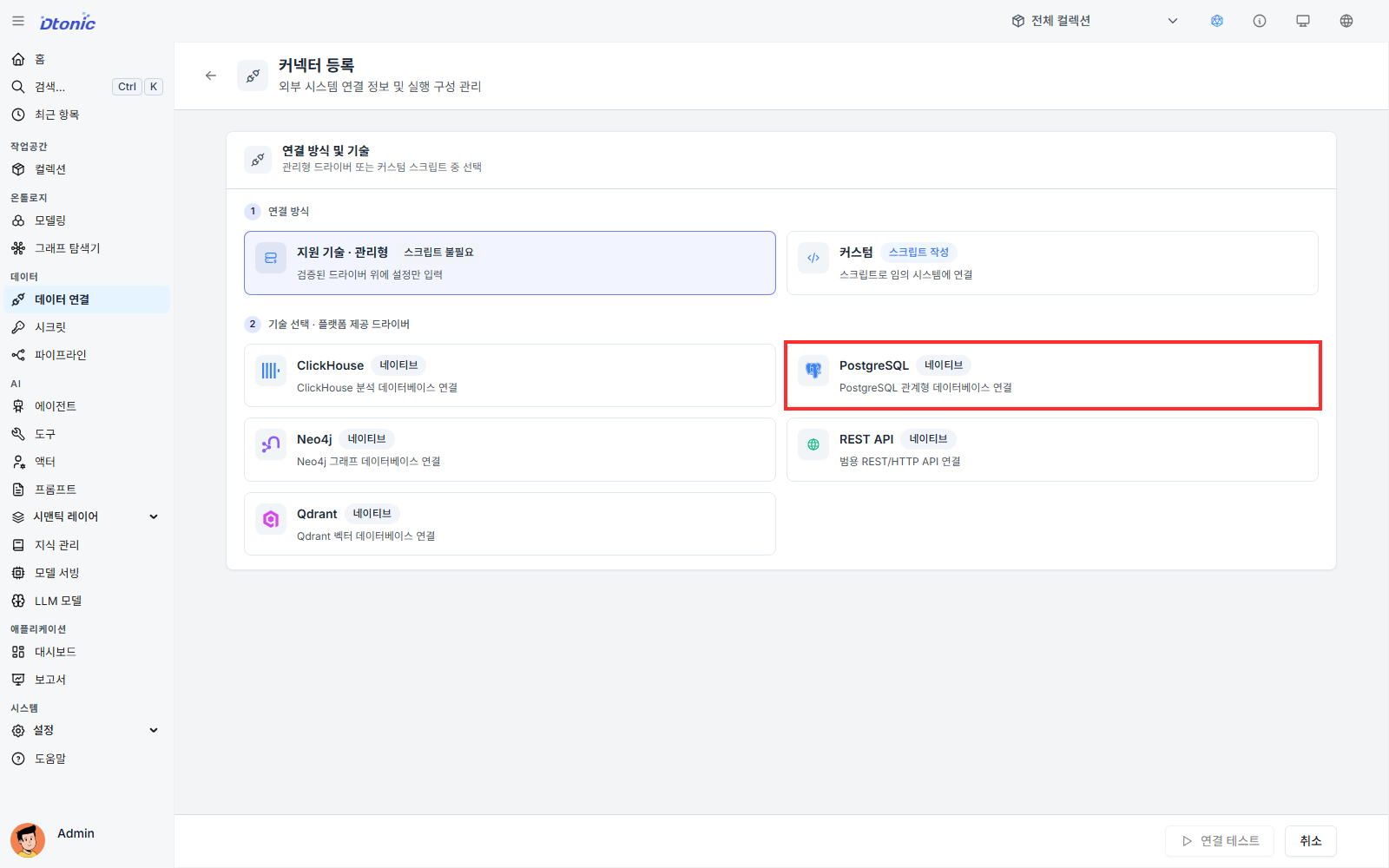Select the custom script connection method card

pos(1052,263)
